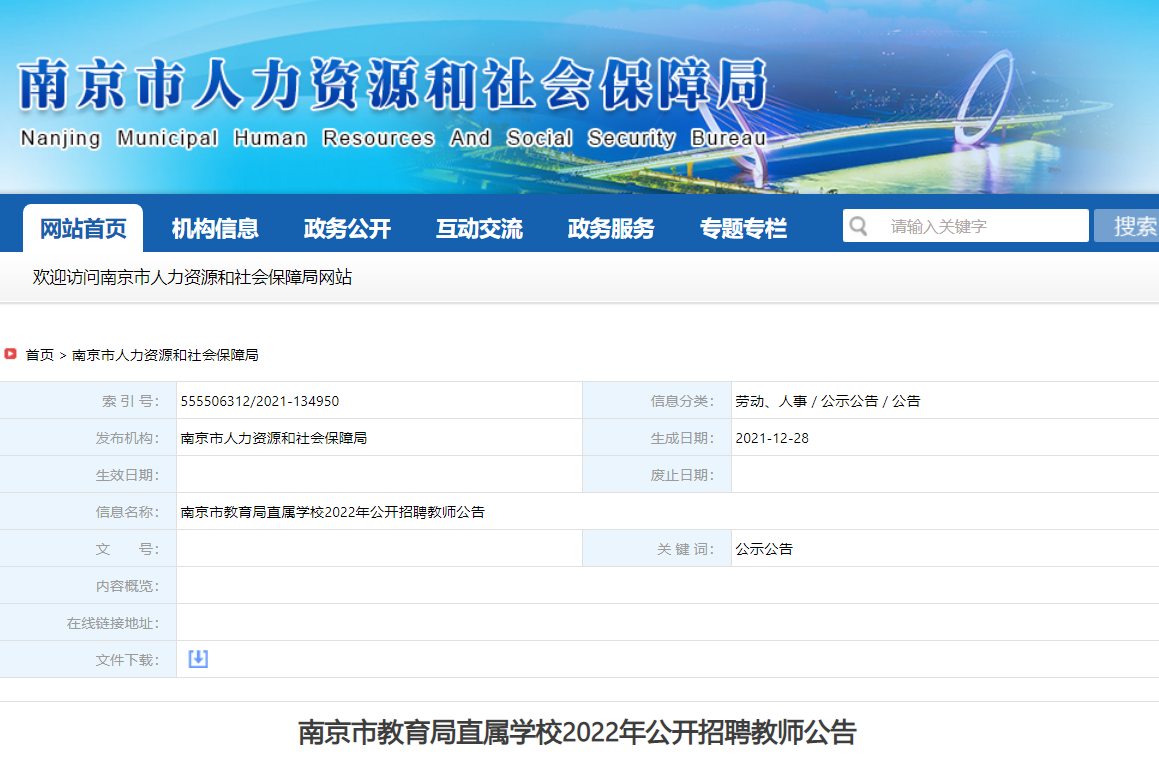Open the 机构信息 menu
The image size is (1159, 761).
(x=215, y=228)
